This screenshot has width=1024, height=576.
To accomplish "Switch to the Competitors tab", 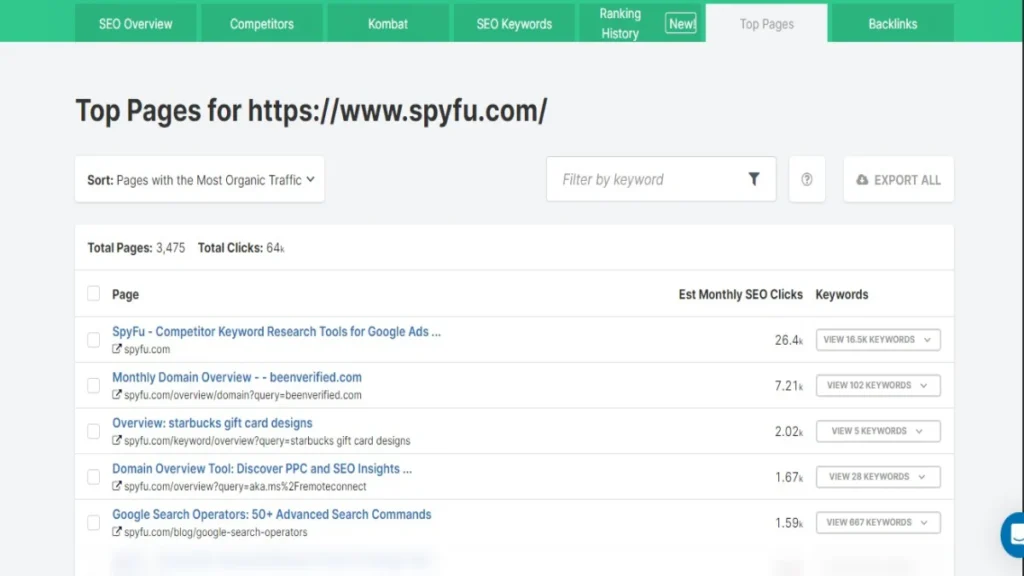I will coord(261,24).
